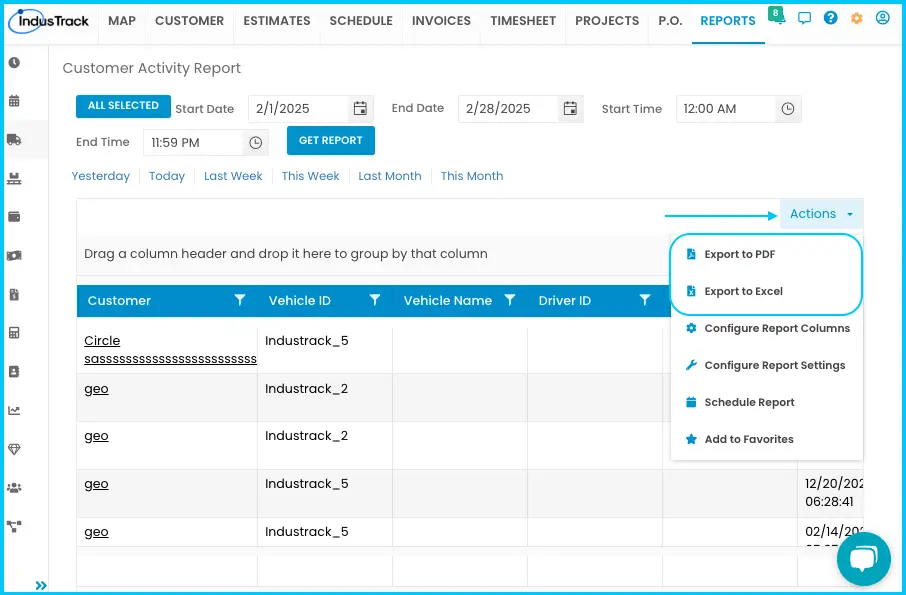The image size is (906, 595).
Task: Expand the sidebar with double chevron
Action: [41, 585]
